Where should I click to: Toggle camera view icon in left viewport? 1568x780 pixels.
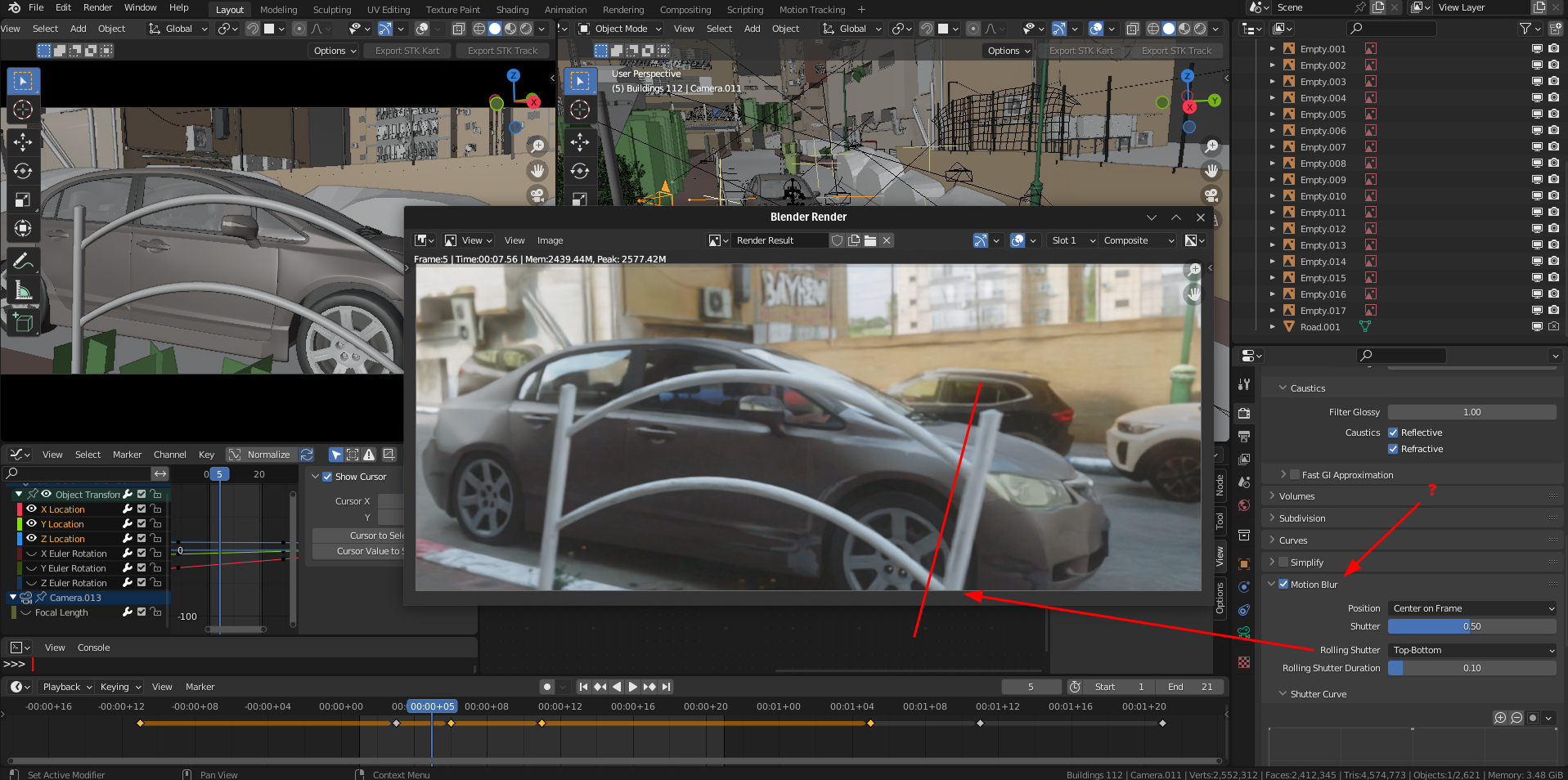(537, 195)
